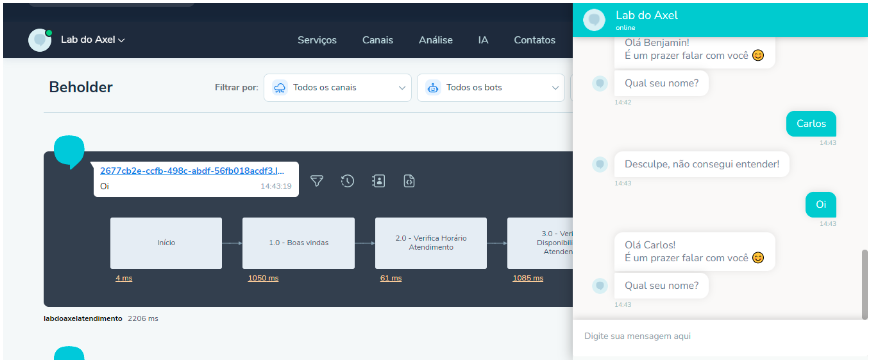The image size is (869, 360).
Task: Click the 14:43:19 timestamp in conversation card
Action: [x=276, y=186]
